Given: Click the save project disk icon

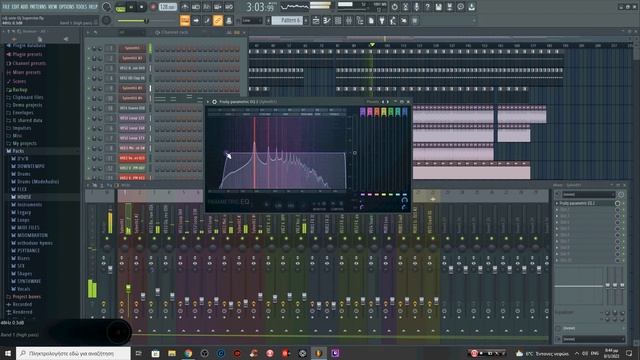Looking at the screenshot, I should [x=438, y=7].
